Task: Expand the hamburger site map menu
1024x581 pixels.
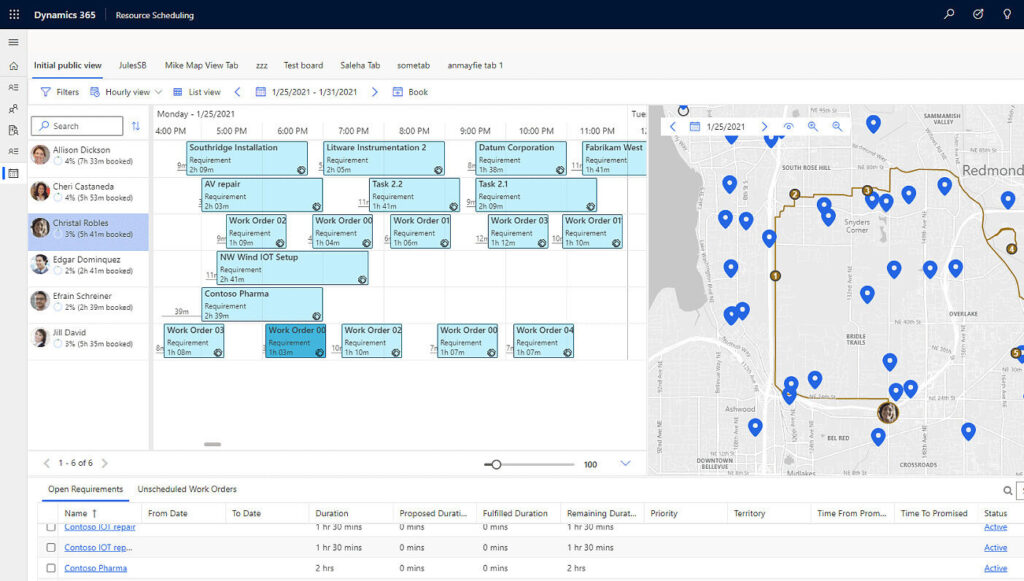Action: click(x=13, y=42)
